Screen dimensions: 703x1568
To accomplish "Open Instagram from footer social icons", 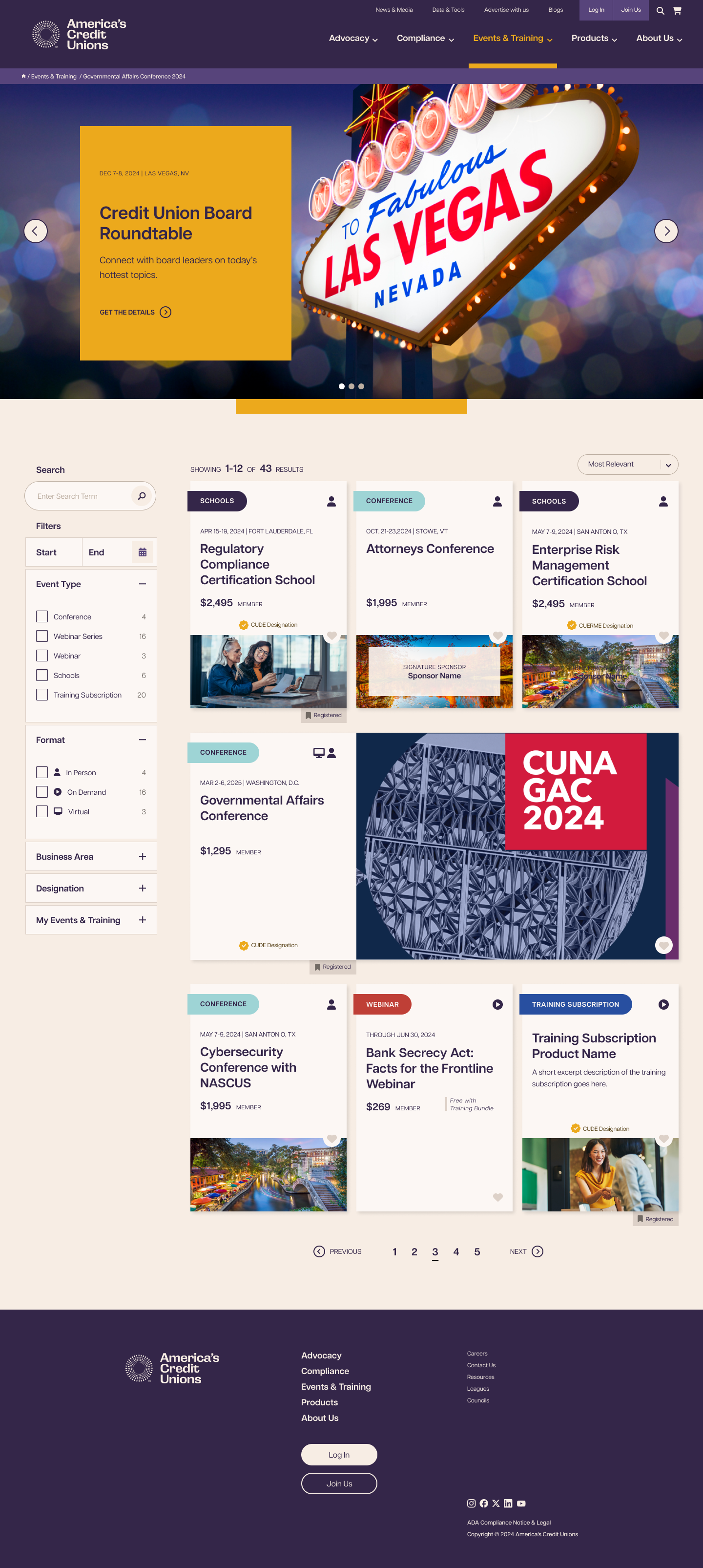I will tap(471, 1503).
